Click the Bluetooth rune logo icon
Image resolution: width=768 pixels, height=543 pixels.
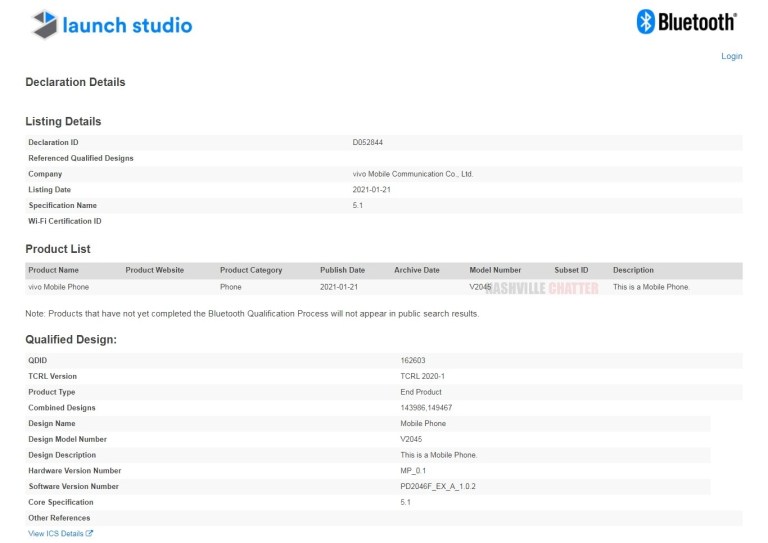646,22
